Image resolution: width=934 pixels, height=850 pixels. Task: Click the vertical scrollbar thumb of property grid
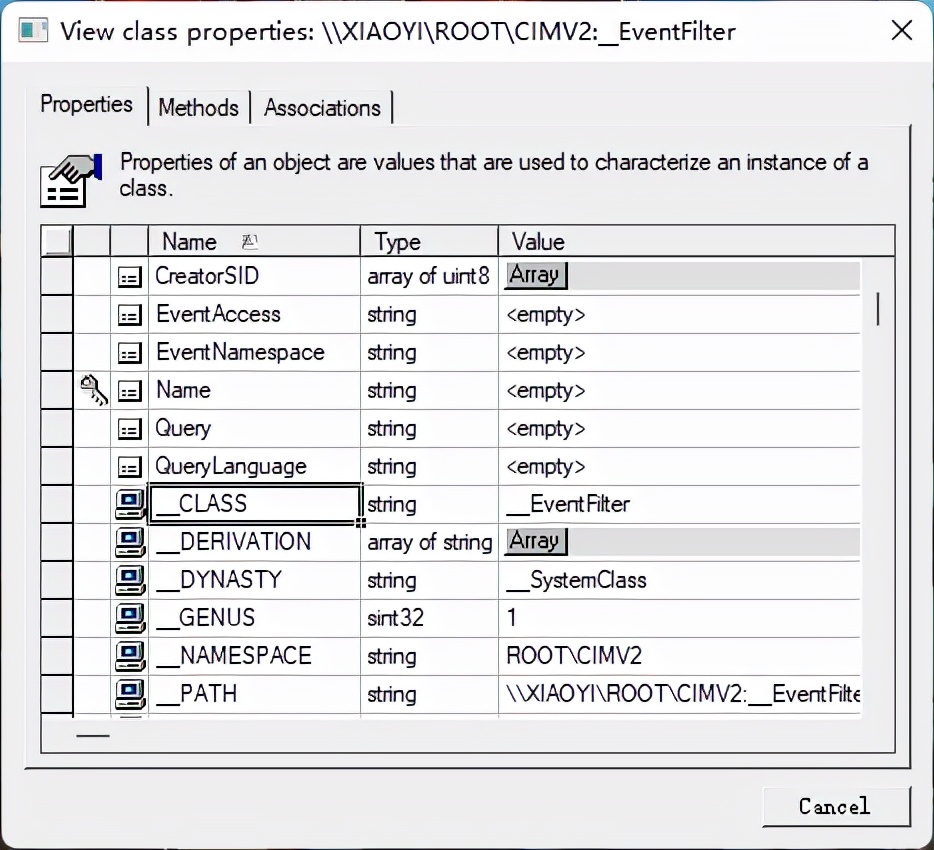pos(877,308)
